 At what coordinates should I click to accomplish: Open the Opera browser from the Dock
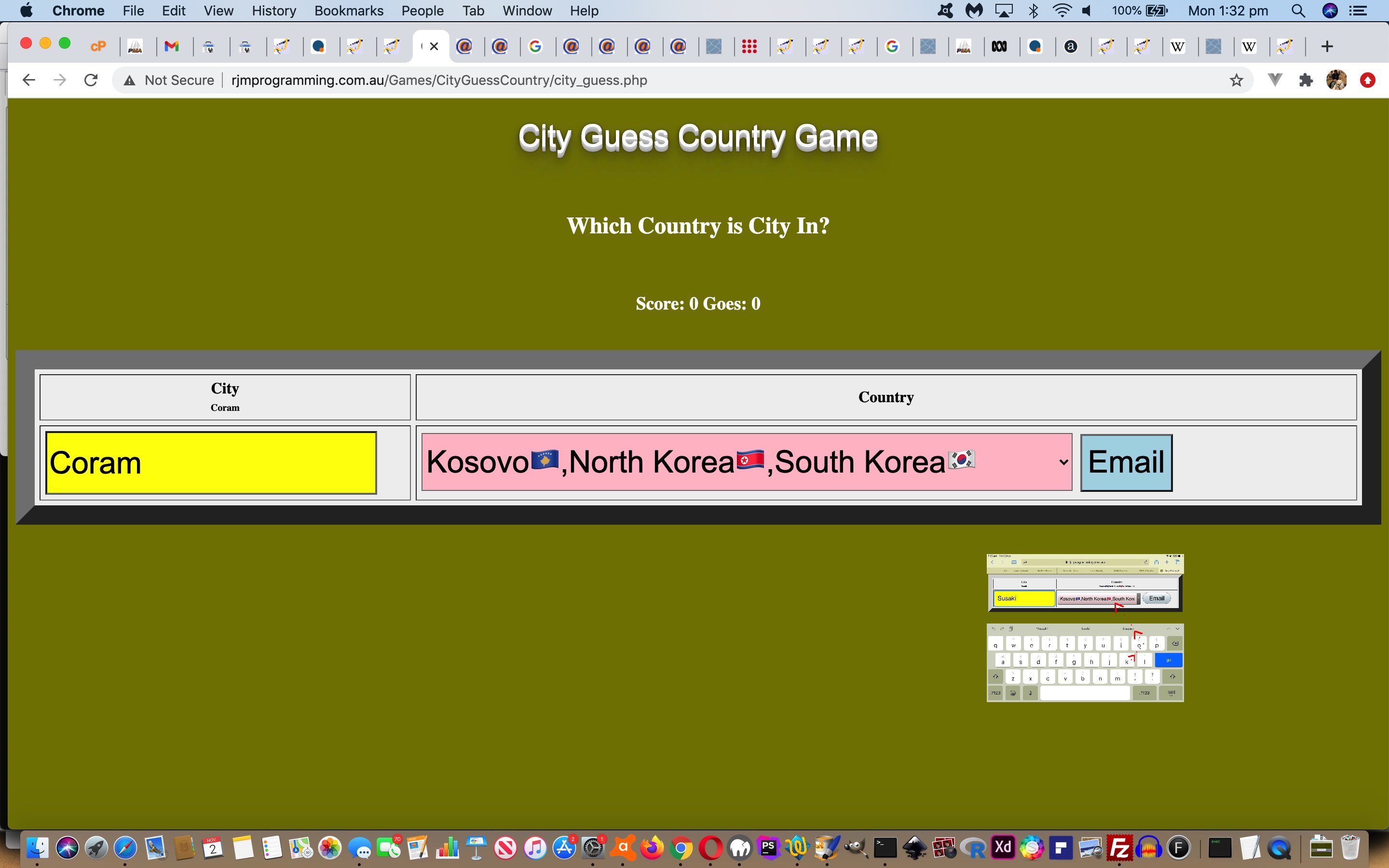(710, 847)
